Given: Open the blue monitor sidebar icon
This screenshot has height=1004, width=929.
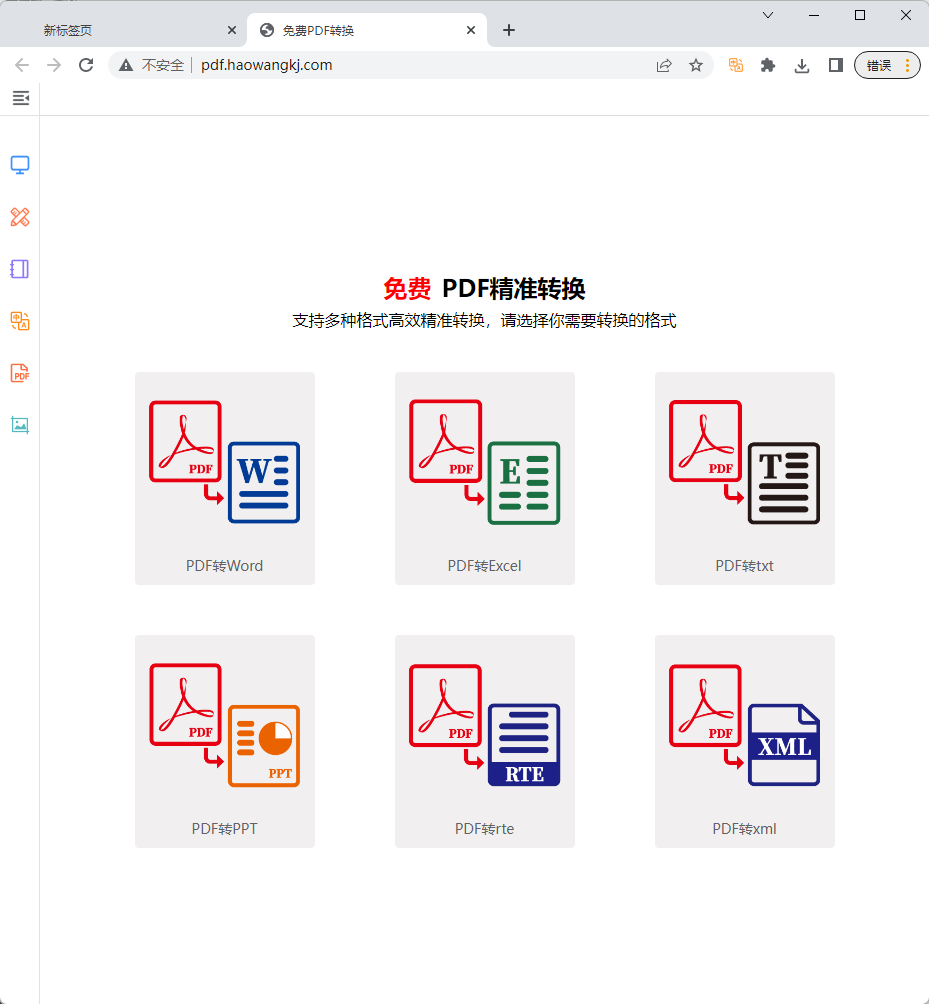Looking at the screenshot, I should (x=20, y=165).
